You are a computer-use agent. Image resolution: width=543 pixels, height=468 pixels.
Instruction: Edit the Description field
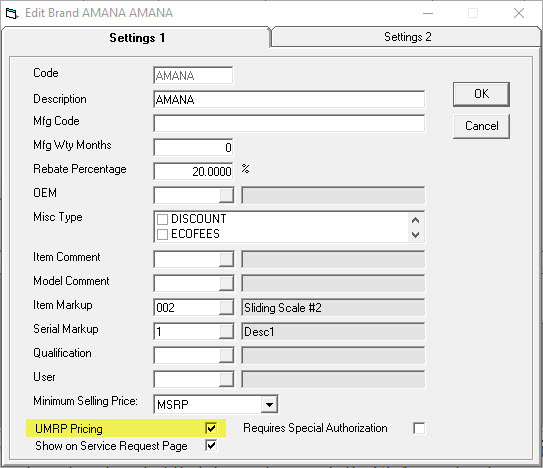[289, 99]
